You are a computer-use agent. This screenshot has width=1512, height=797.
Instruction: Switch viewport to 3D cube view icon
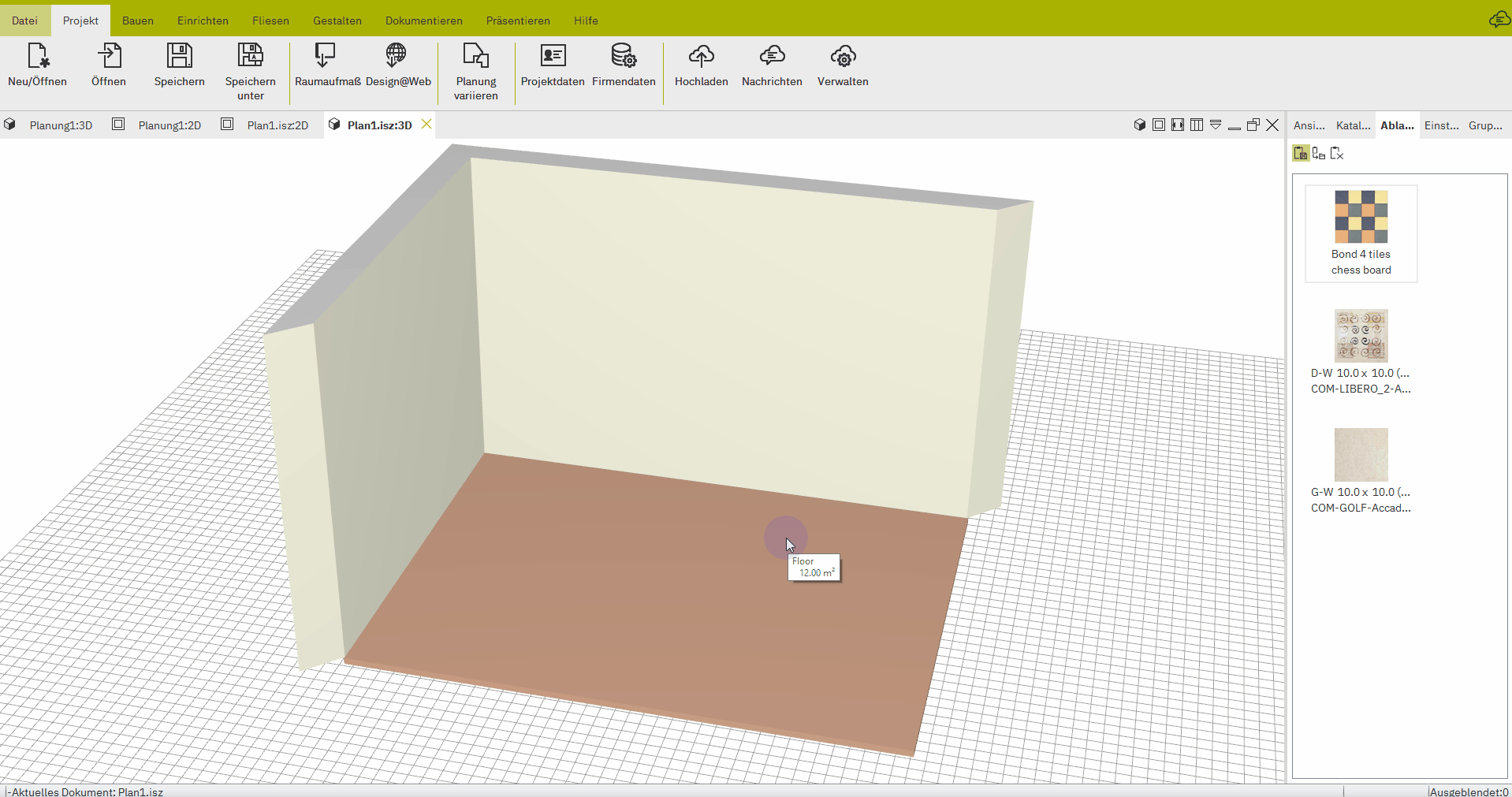point(1140,125)
